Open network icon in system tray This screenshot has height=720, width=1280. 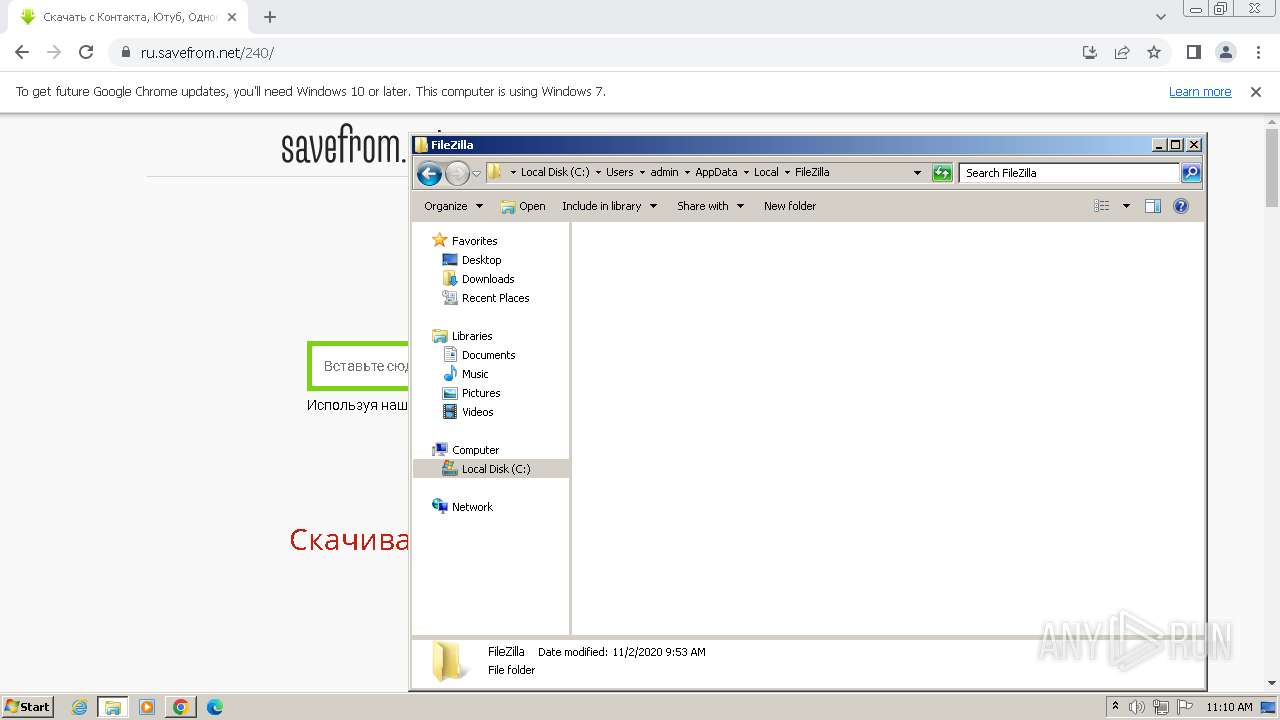coord(1161,707)
